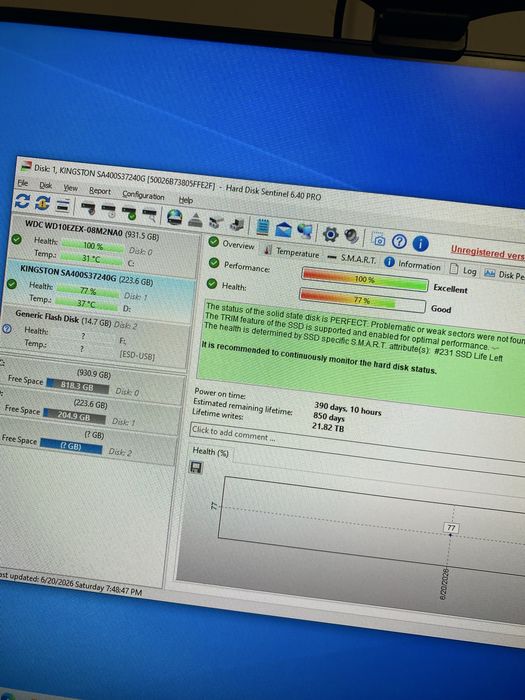Click the 204.9 GB free space bar
The image size is (525, 700).
(74, 416)
